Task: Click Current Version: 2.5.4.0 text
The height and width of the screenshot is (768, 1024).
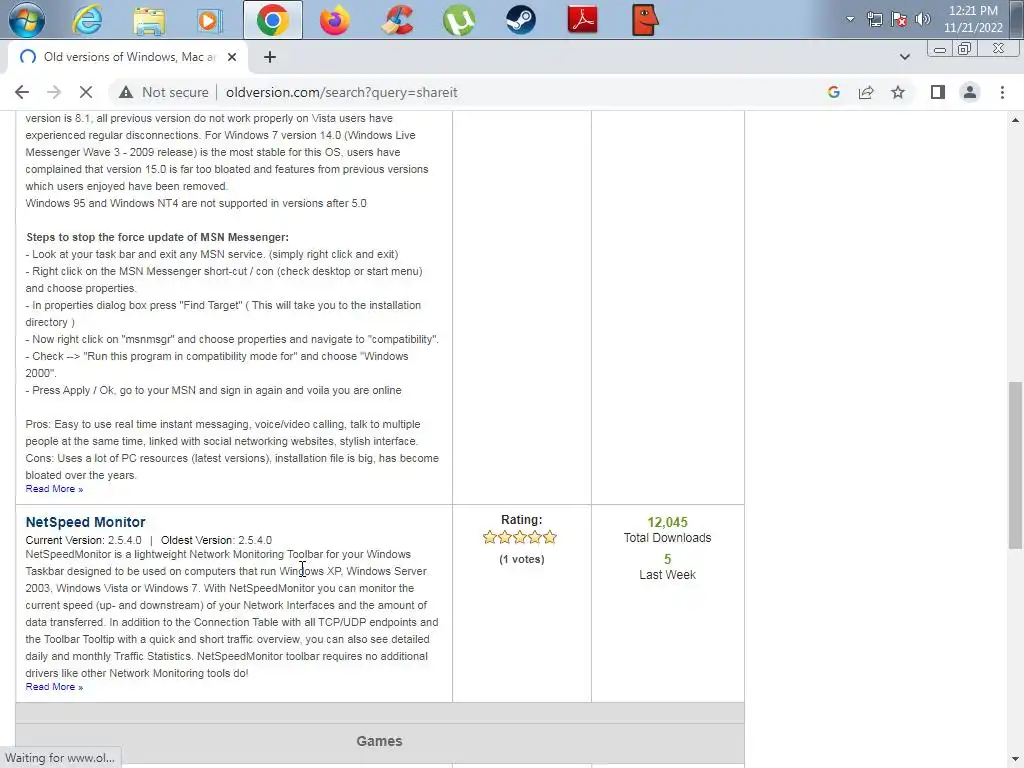Action: [84, 540]
